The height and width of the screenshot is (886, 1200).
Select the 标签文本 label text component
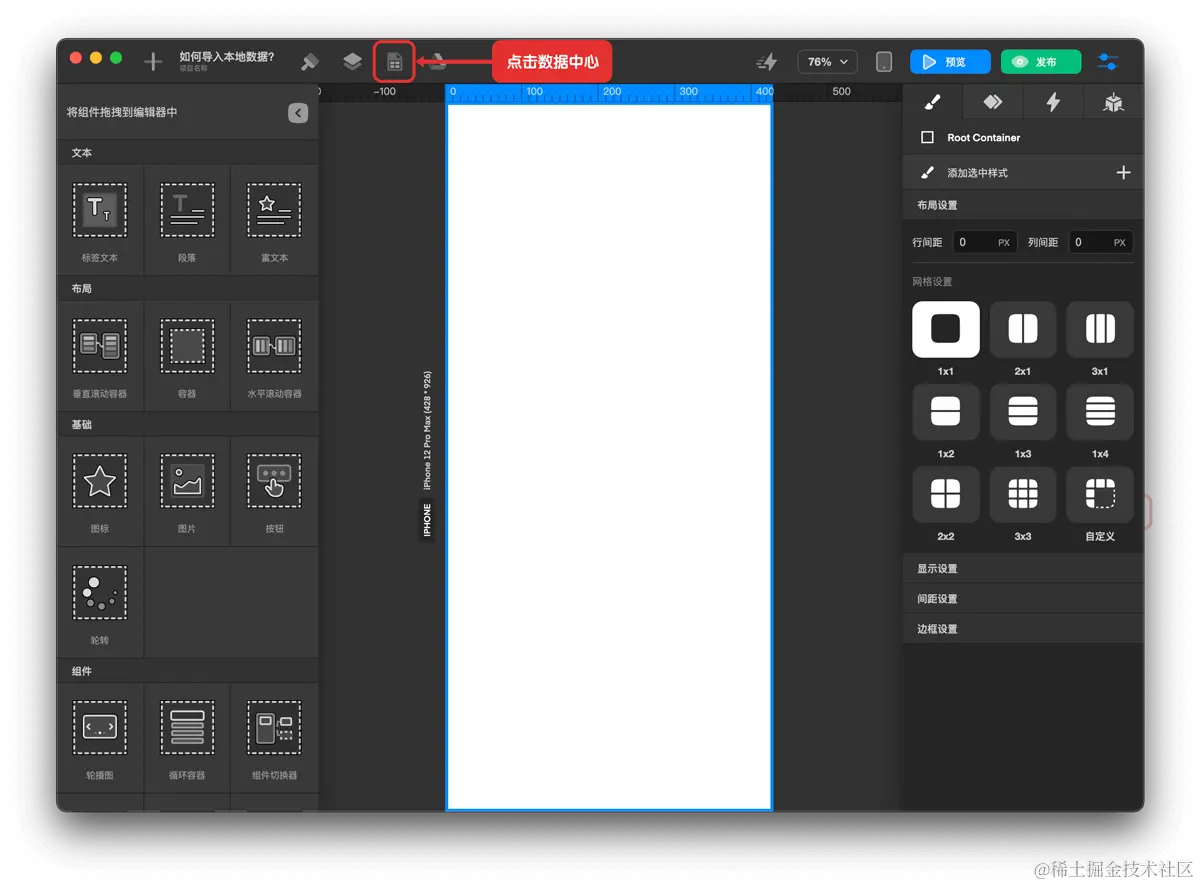coord(100,220)
